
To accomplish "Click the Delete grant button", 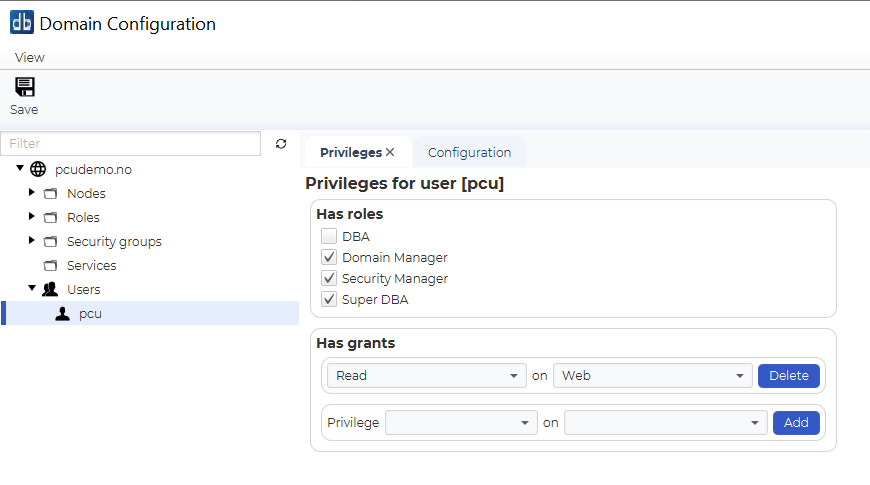I will (x=788, y=376).
